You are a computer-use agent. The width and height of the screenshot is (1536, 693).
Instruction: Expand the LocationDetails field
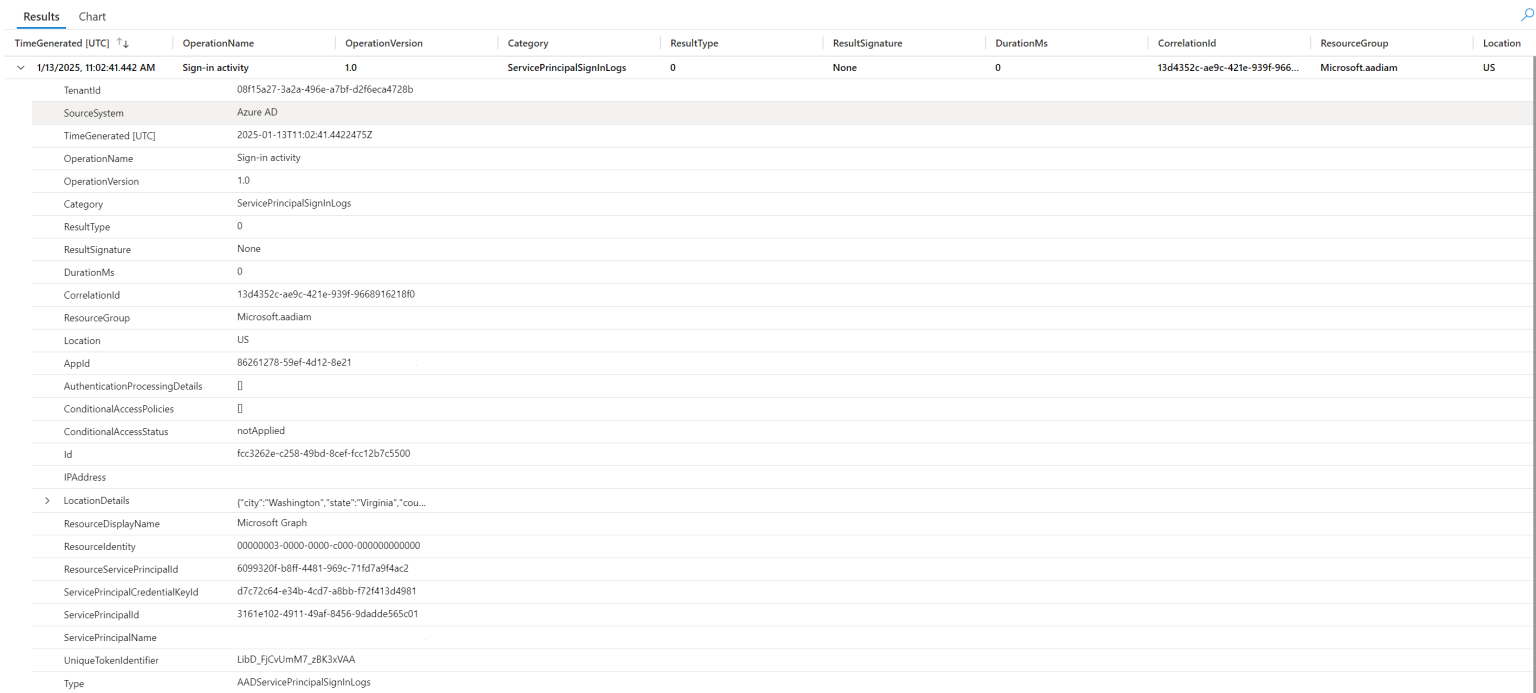coord(47,500)
